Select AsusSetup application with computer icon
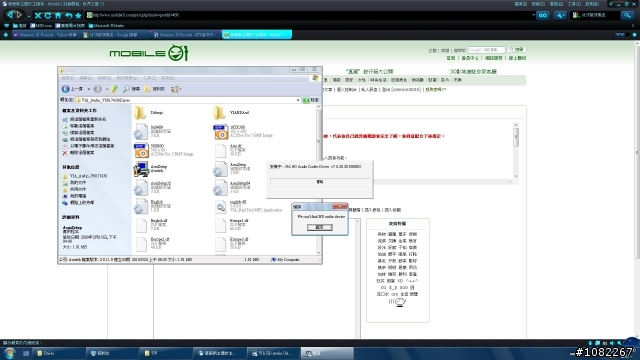This screenshot has height=360, width=640. point(151,169)
